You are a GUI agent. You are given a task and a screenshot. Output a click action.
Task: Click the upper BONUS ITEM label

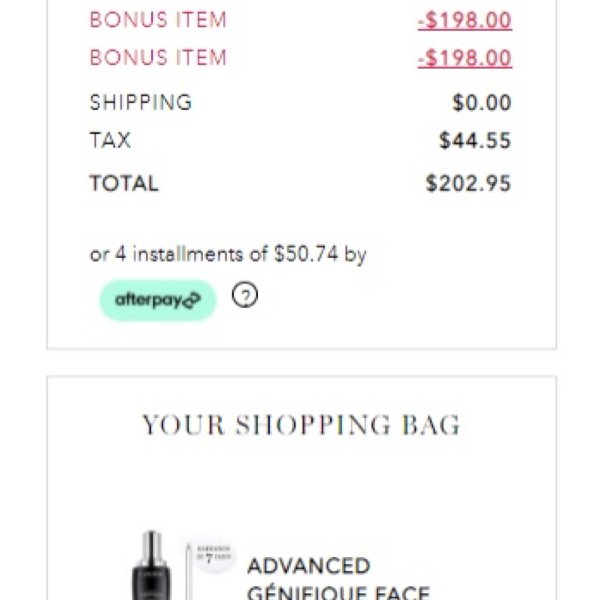tap(158, 20)
